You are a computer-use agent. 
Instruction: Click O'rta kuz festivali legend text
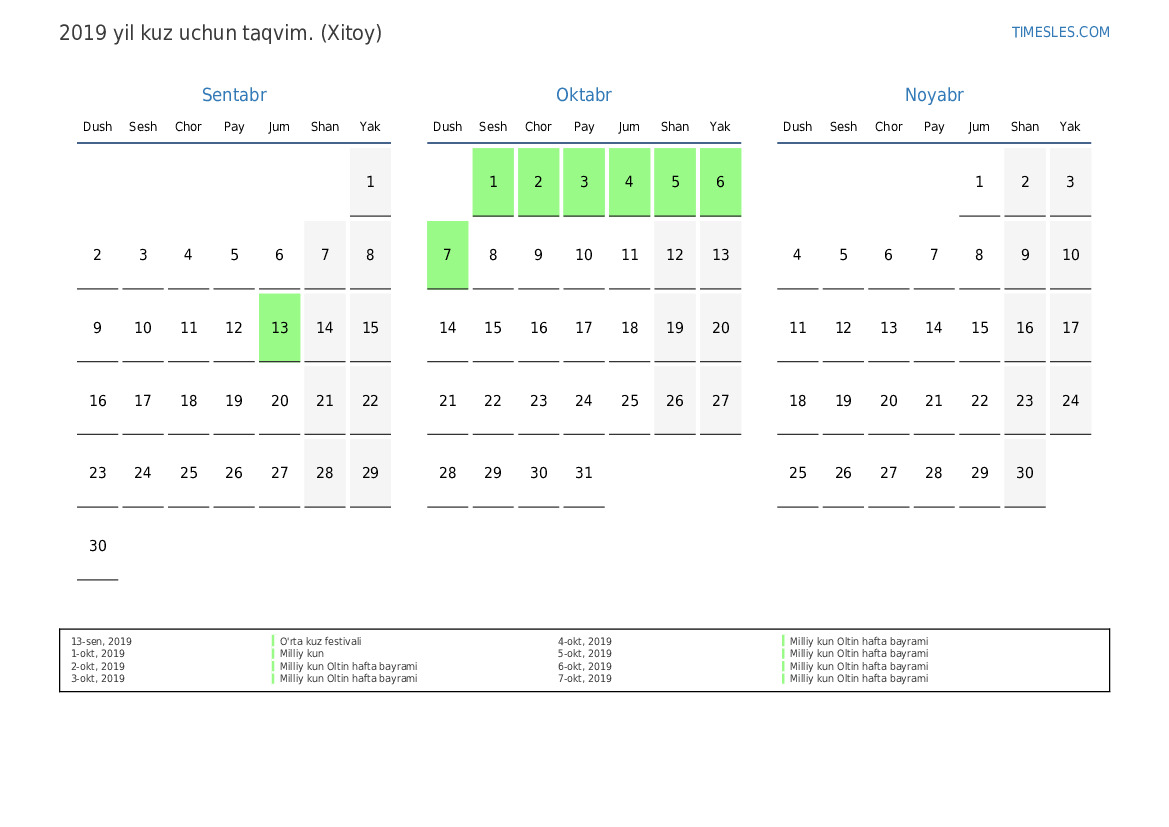click(321, 641)
